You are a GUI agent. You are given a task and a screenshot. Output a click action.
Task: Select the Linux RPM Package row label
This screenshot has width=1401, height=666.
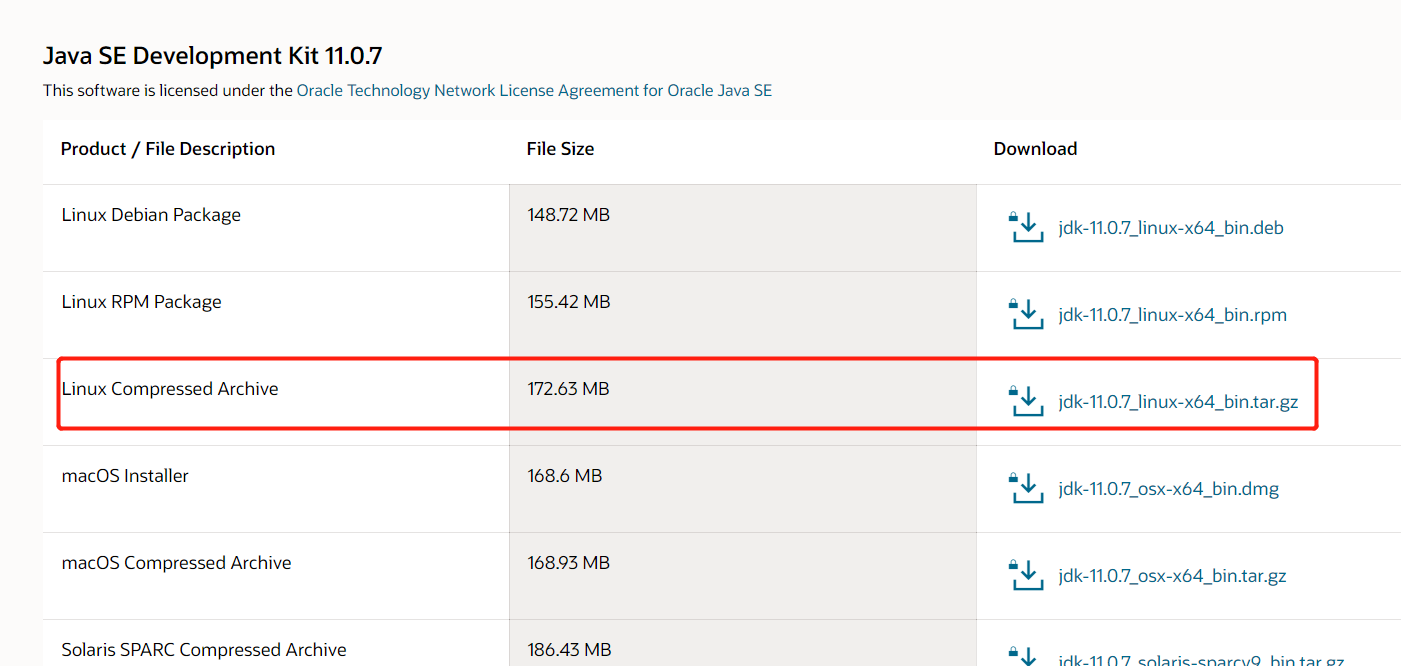click(141, 302)
